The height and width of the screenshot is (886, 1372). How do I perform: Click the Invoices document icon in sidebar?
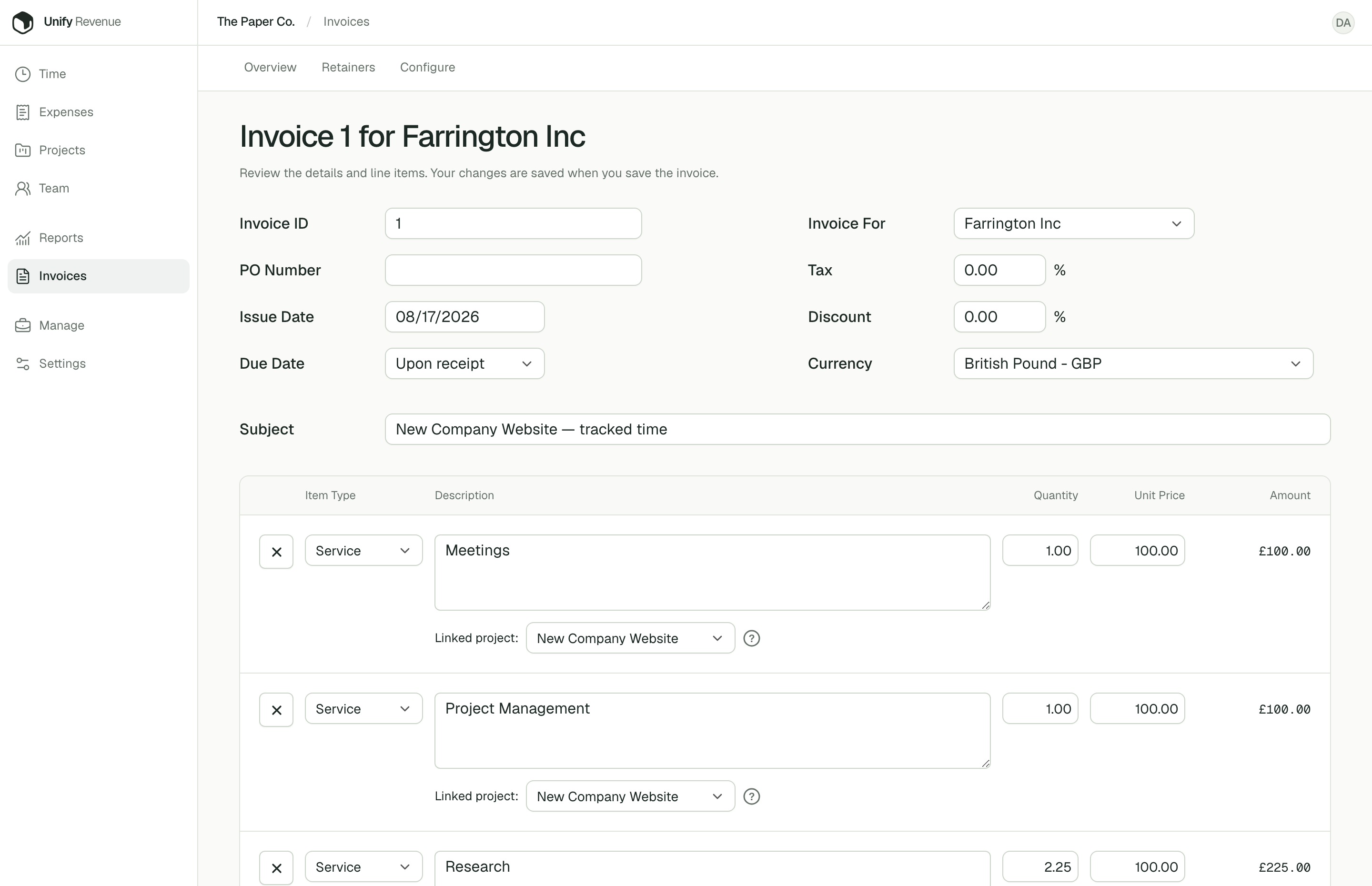point(22,276)
